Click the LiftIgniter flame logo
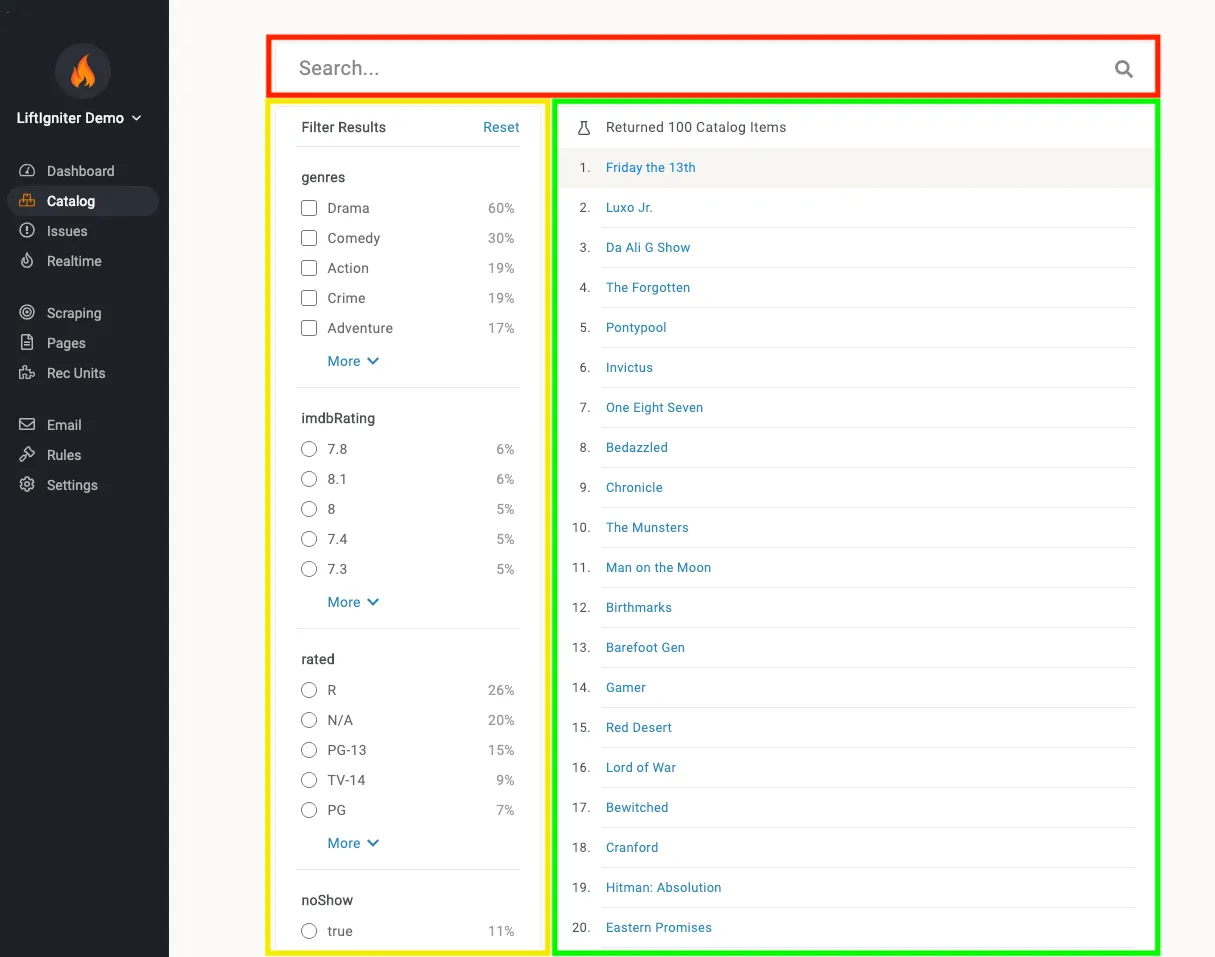The image size is (1215, 957). pos(83,70)
